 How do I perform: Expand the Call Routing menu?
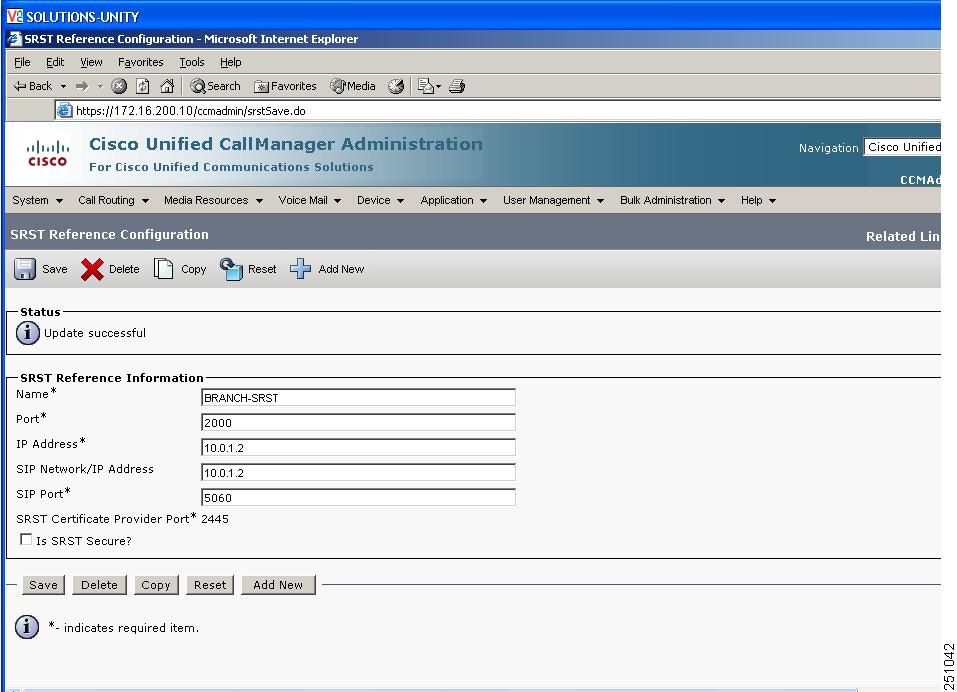[x=114, y=200]
